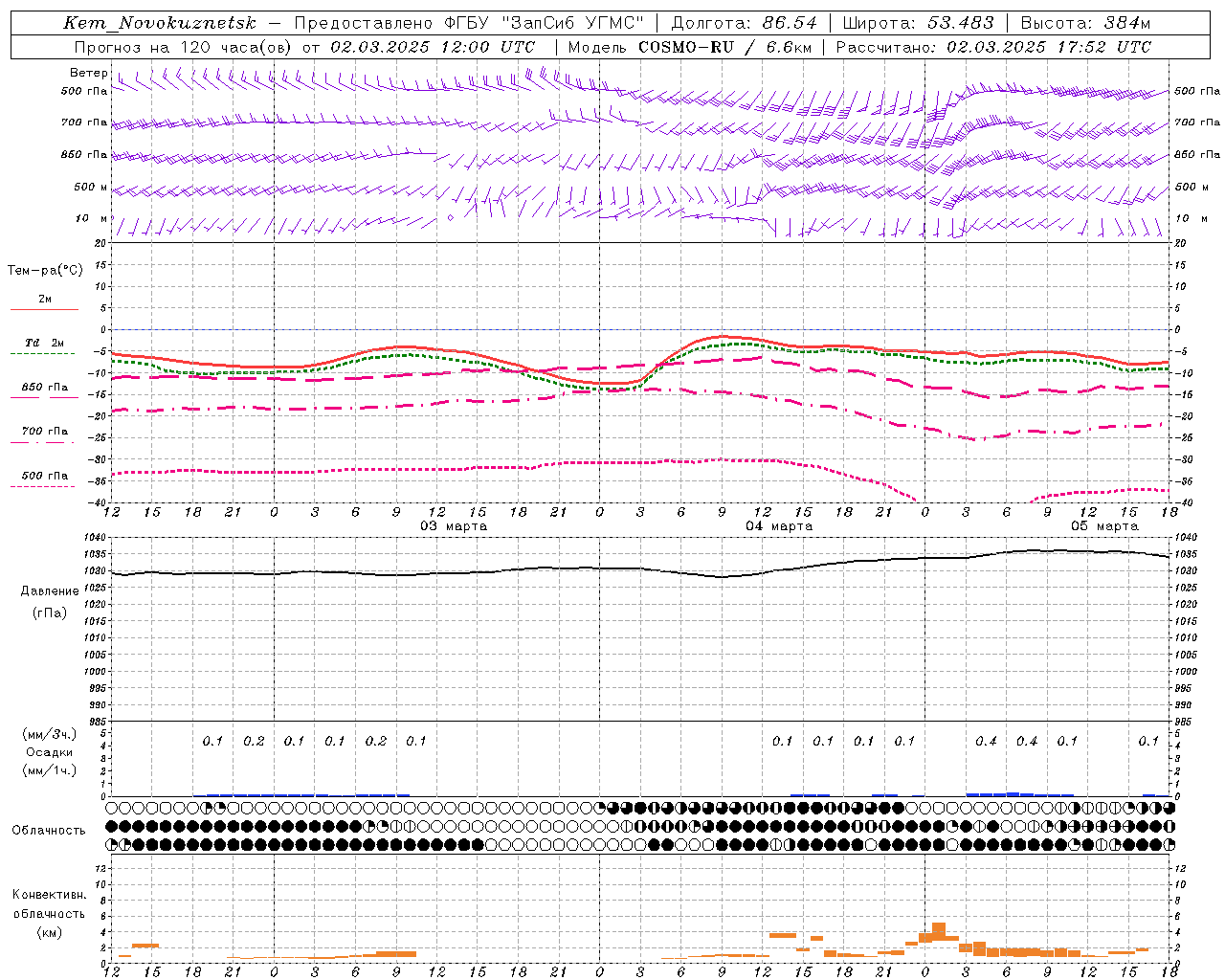Click the Тем-ра(°C) axis label
This screenshot has width=1225, height=980.
(45, 271)
